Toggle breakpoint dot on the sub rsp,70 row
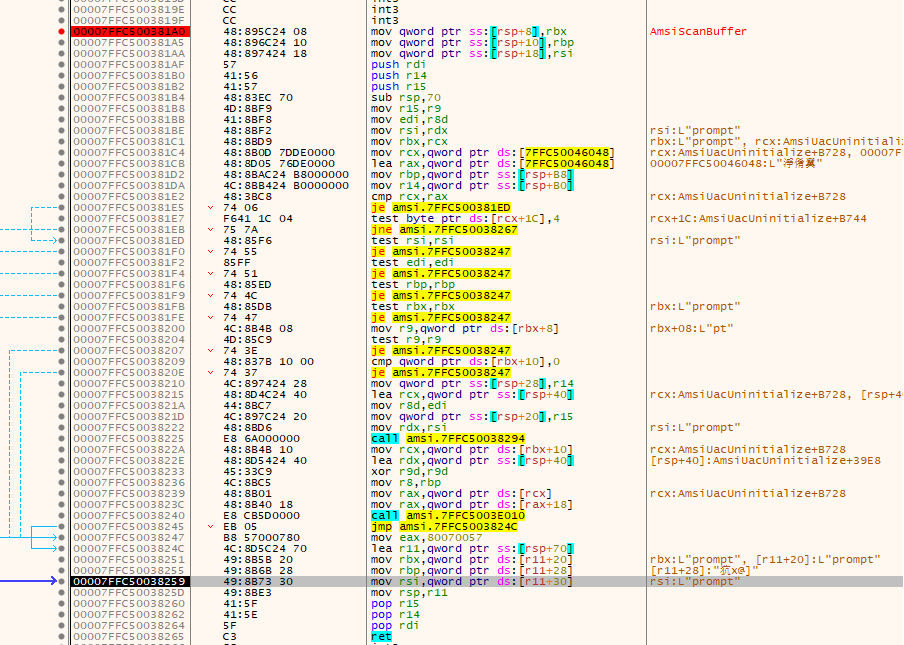The image size is (904, 645). pos(62,97)
